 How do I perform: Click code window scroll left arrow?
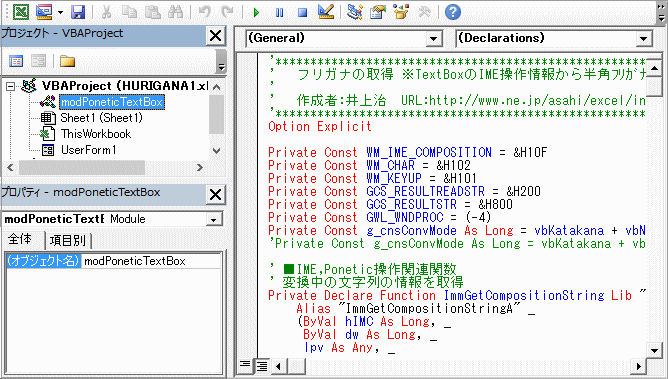point(279,365)
